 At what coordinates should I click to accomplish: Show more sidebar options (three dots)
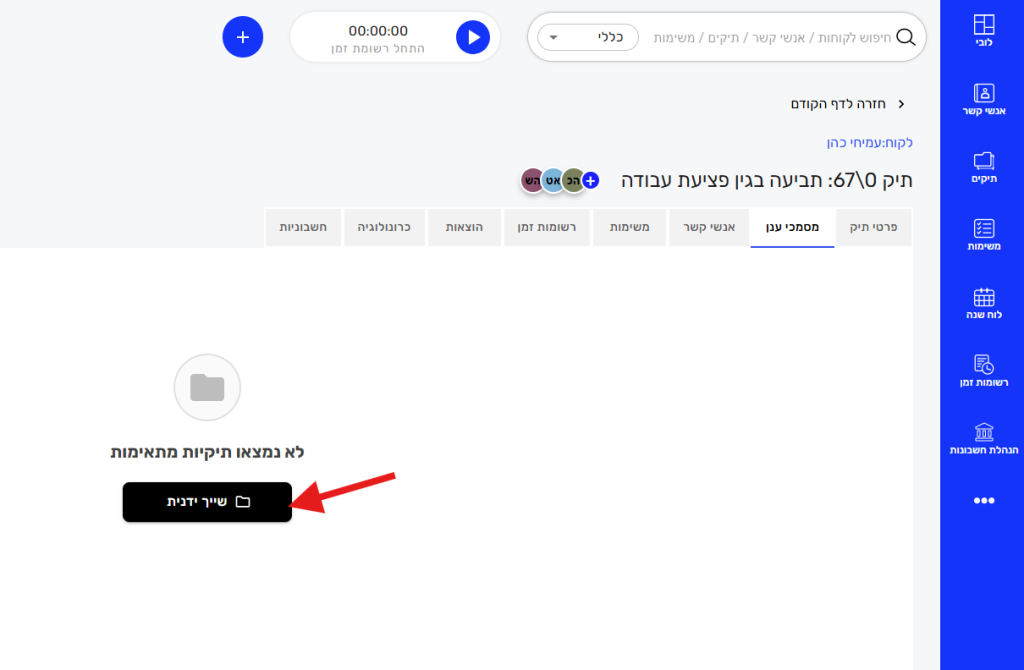[x=983, y=501]
